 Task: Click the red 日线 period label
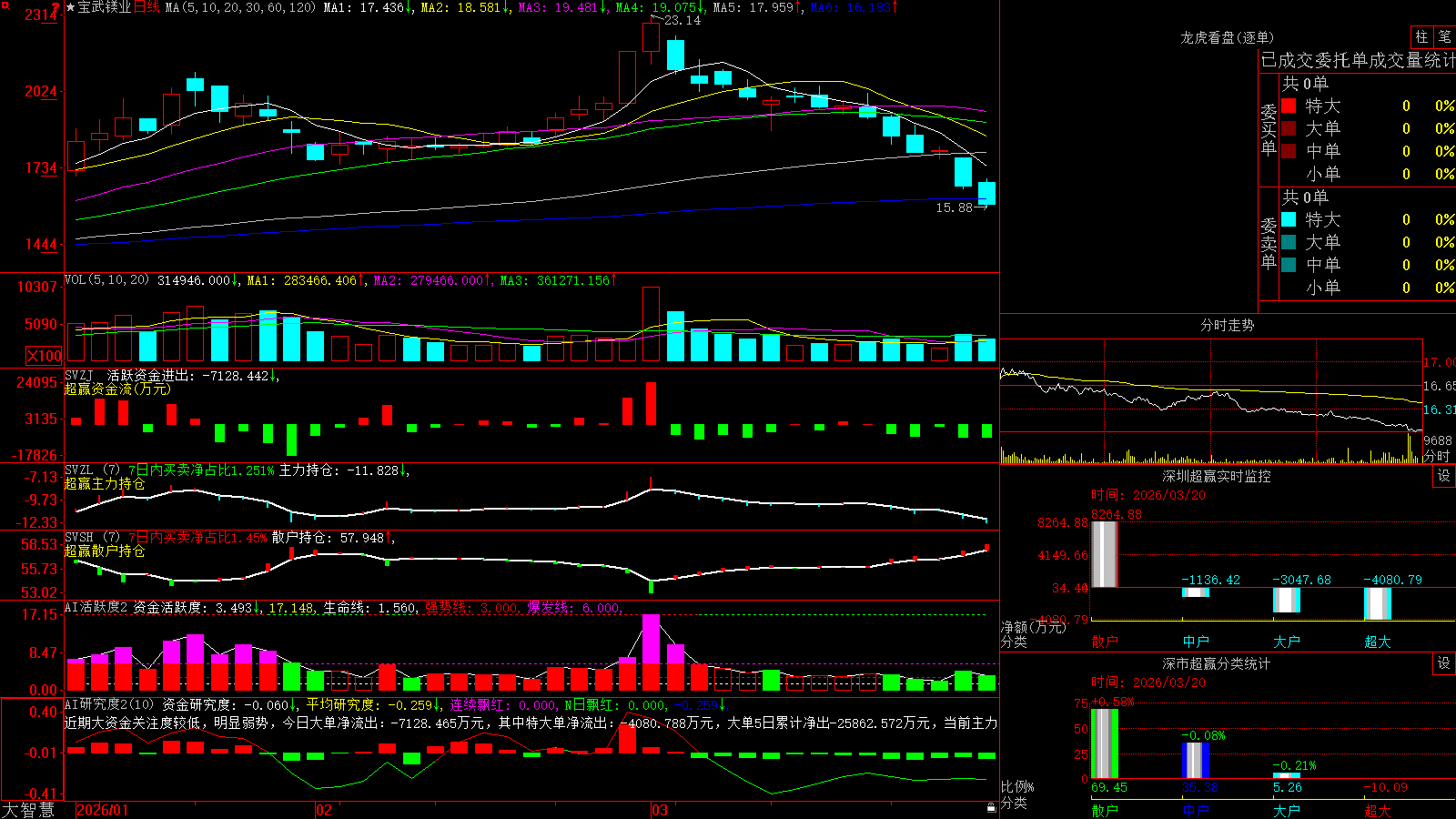[147, 7]
